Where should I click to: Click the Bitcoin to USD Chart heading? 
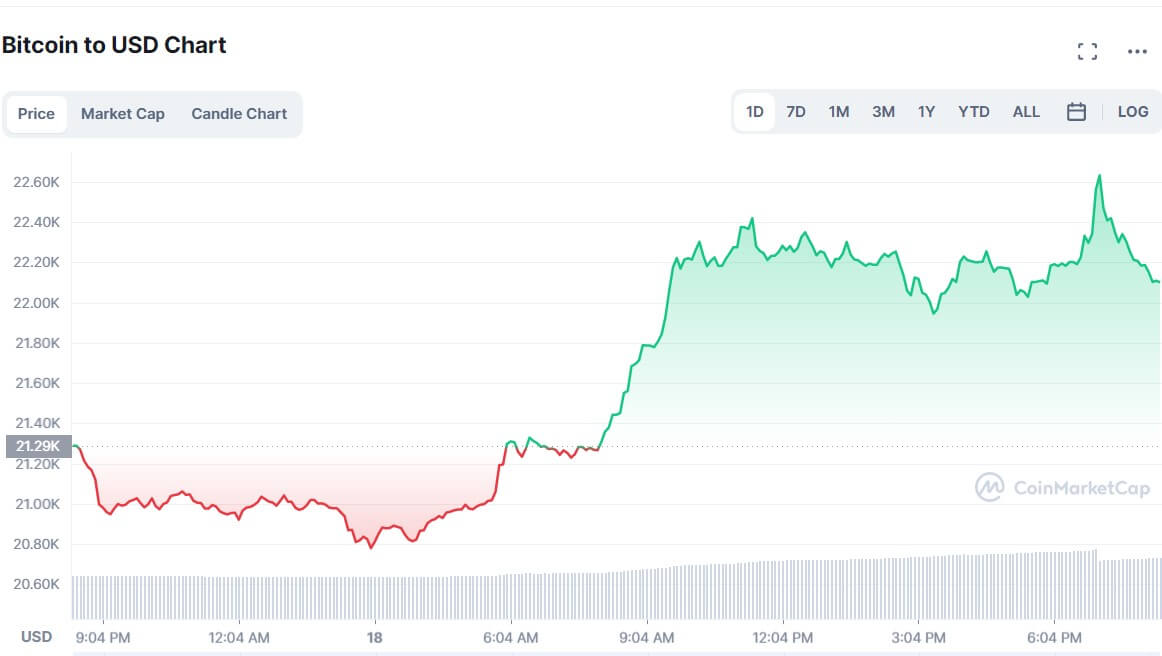tap(114, 45)
